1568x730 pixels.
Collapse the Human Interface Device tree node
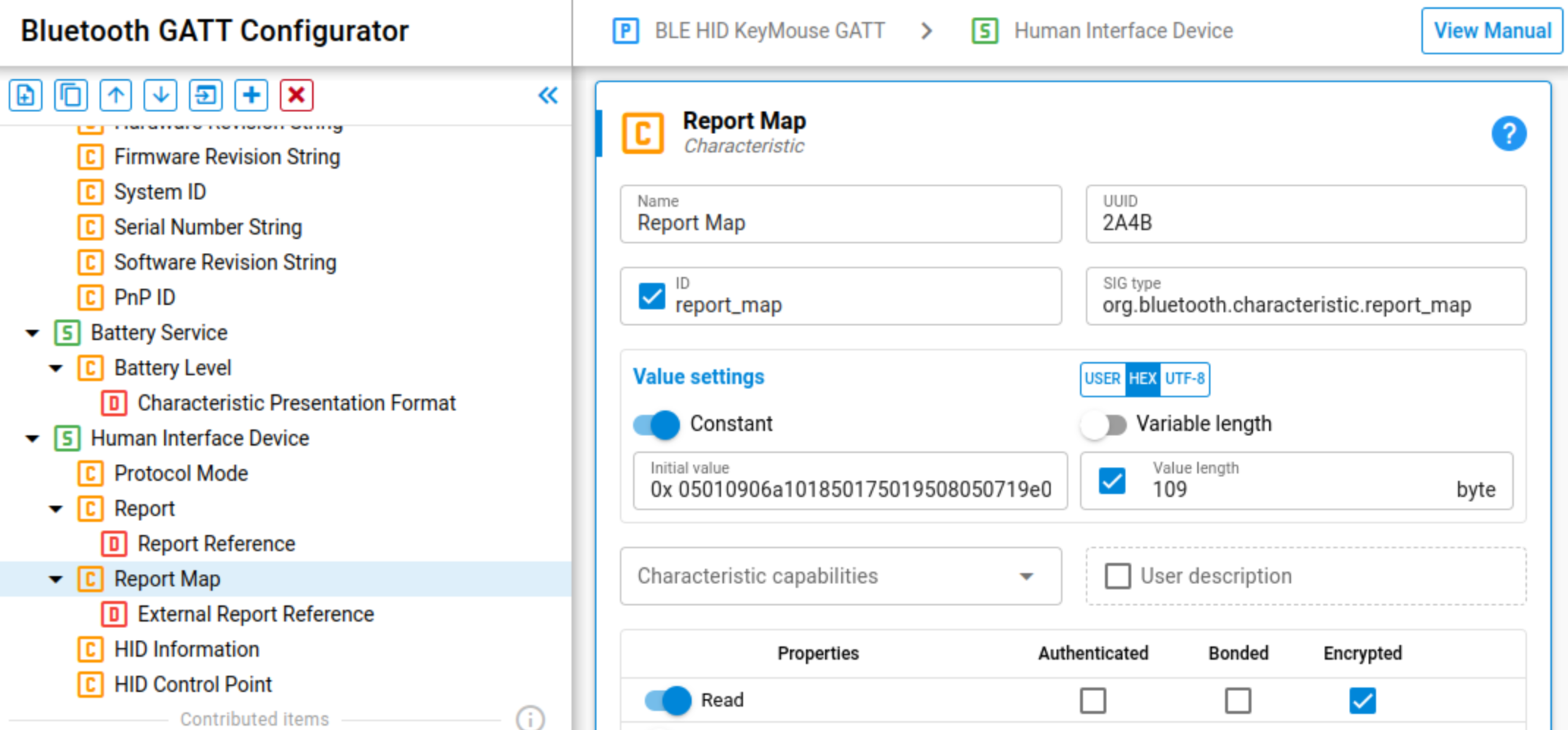pos(32,439)
